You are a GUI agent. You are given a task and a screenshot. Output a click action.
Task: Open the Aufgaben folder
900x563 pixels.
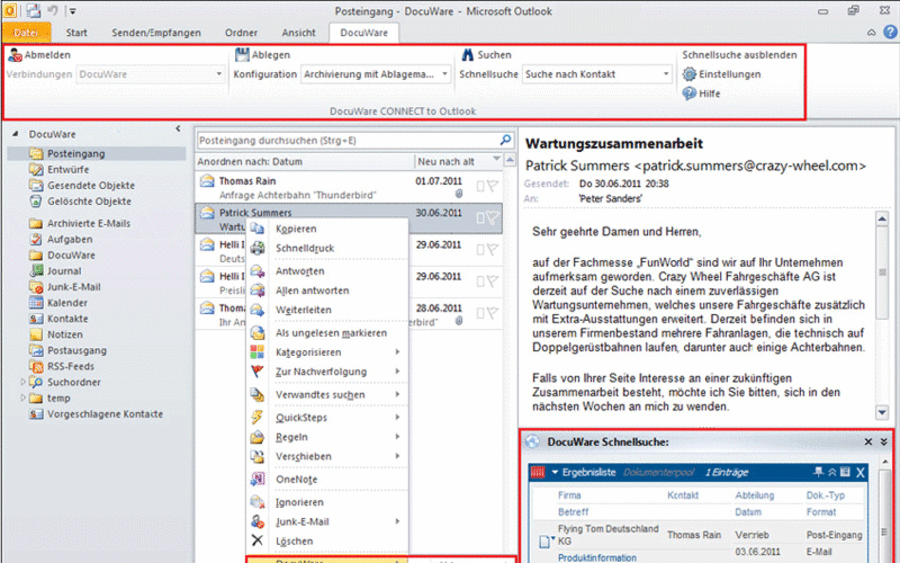pyautogui.click(x=69, y=239)
